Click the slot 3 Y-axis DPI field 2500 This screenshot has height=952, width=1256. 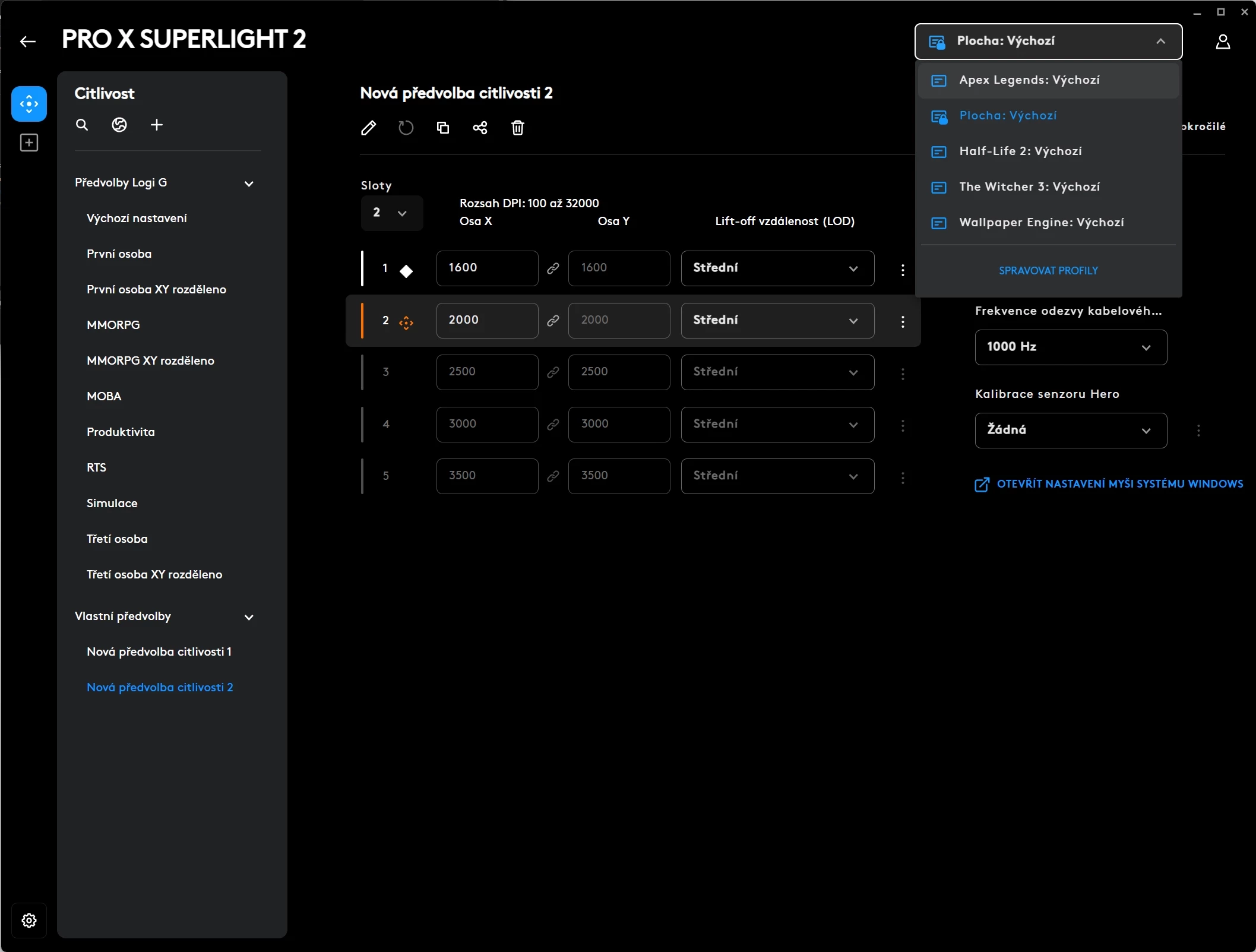(x=619, y=372)
